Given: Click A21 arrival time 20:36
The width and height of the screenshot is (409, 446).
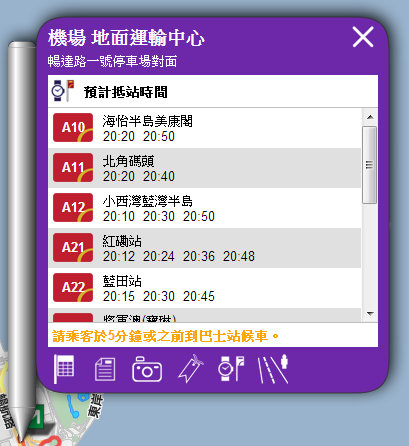Looking at the screenshot, I should pos(199,257).
